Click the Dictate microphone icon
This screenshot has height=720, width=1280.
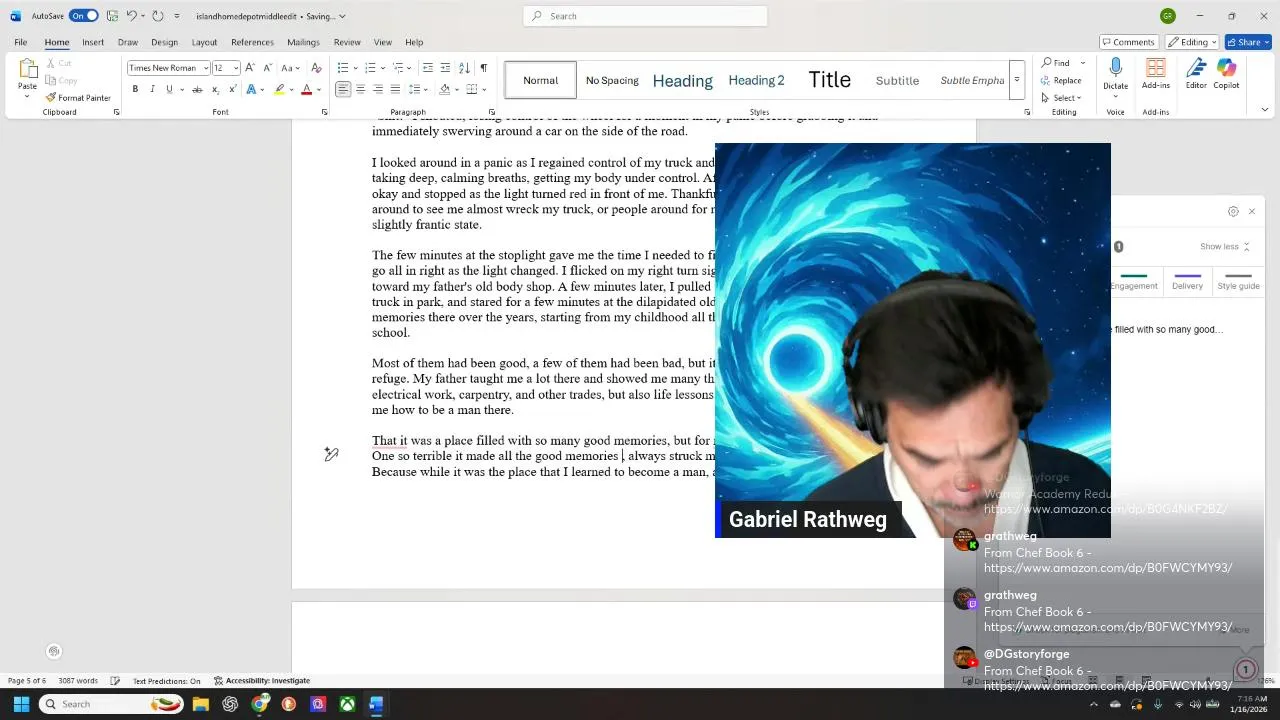tap(1115, 68)
